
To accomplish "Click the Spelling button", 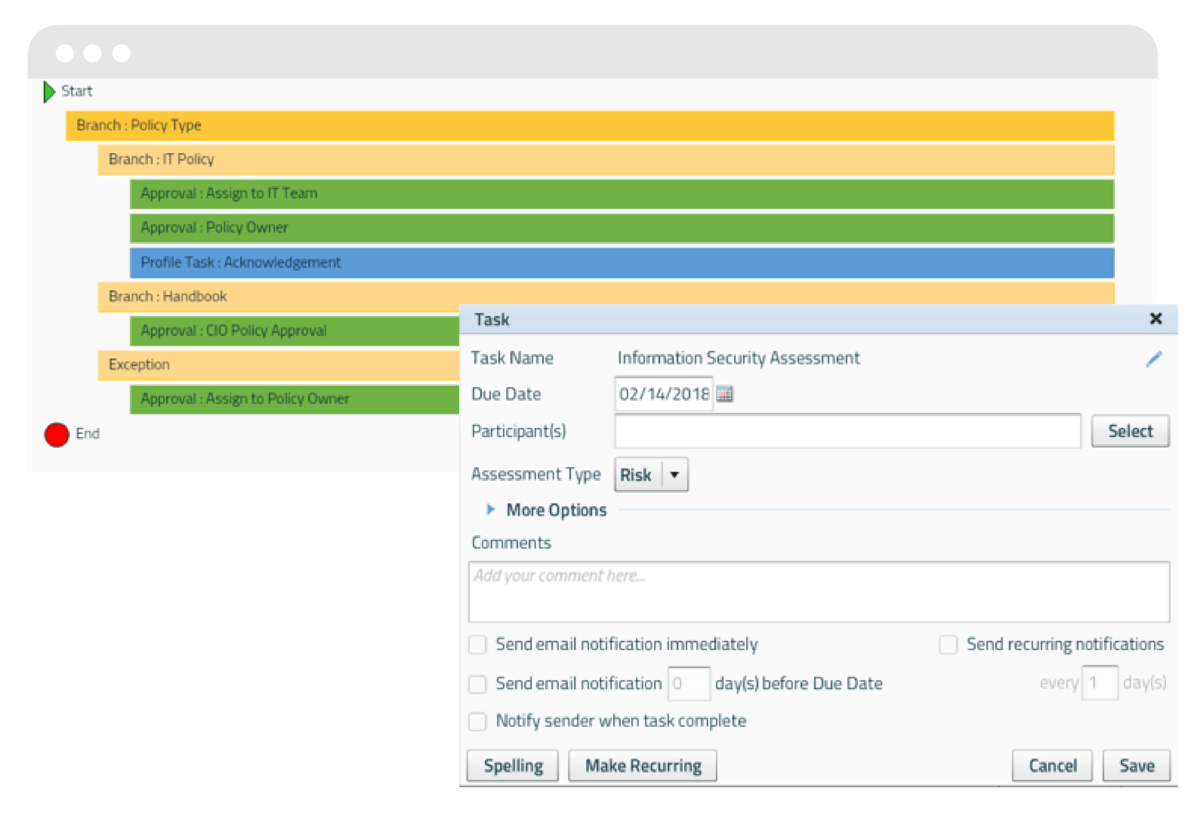I will click(512, 765).
